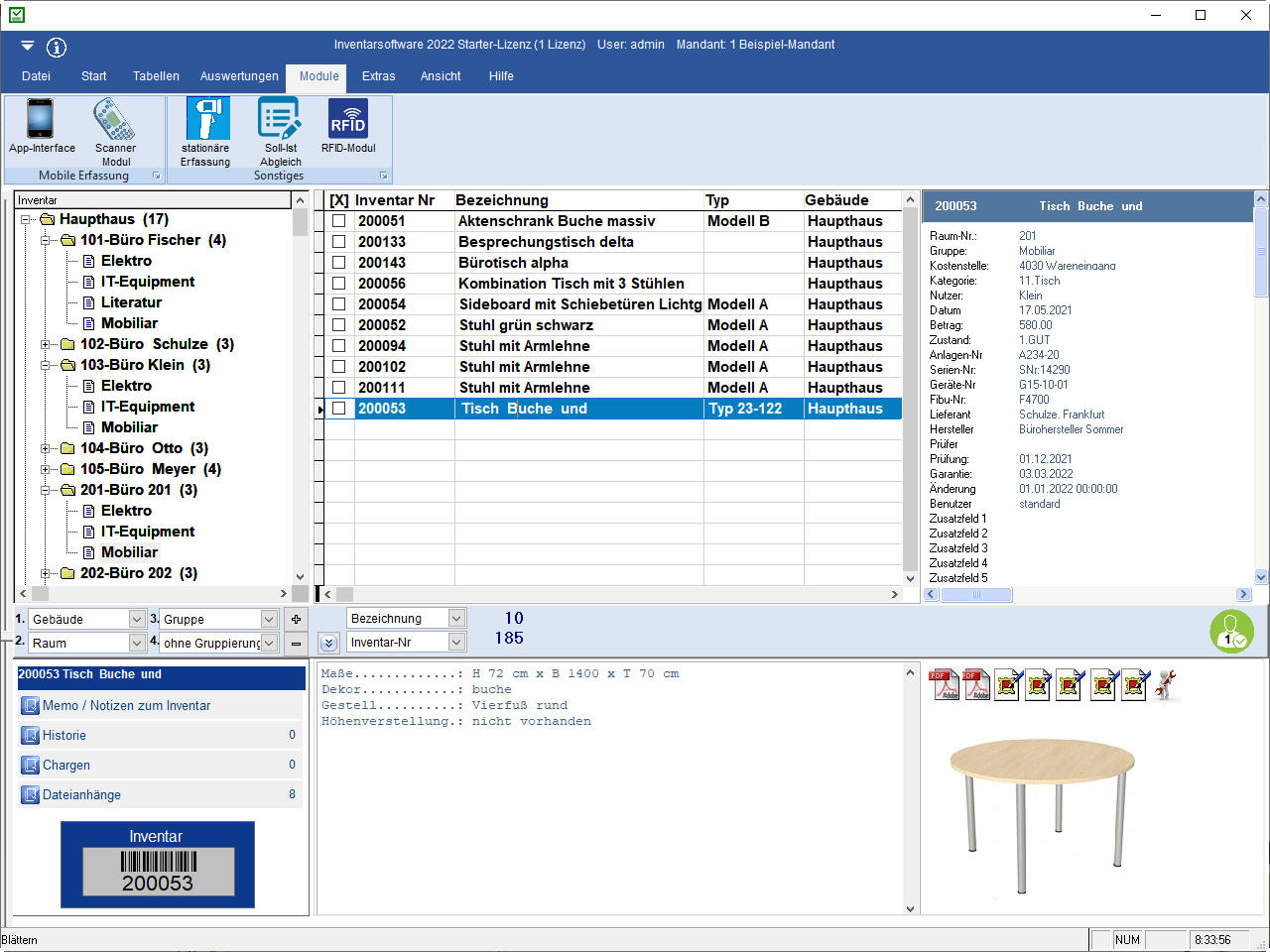Open the ohne Gruppierung dropdown
The width and height of the screenshot is (1270, 952).
[268, 643]
